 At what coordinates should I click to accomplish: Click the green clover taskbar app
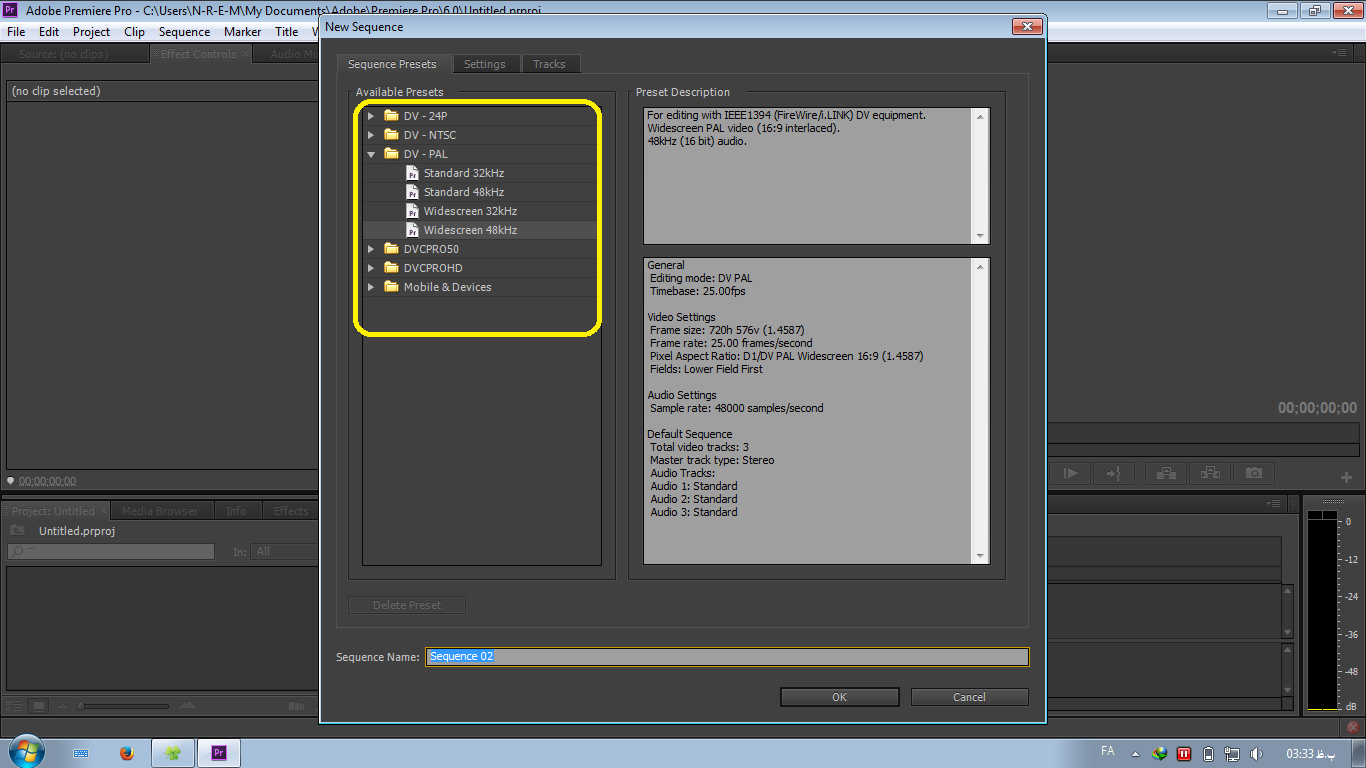point(173,753)
